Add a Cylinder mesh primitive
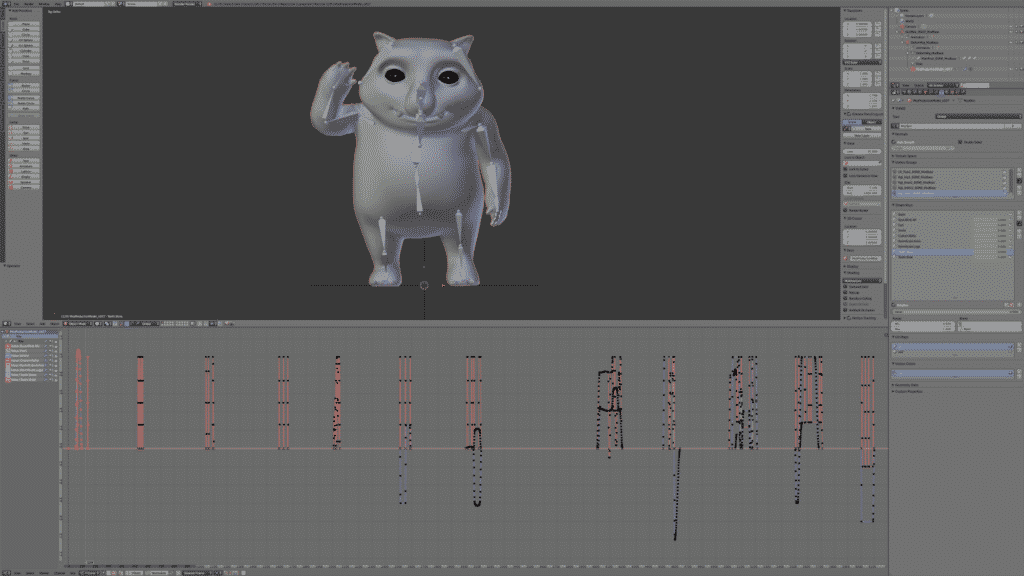1024x576 pixels. [x=25, y=51]
